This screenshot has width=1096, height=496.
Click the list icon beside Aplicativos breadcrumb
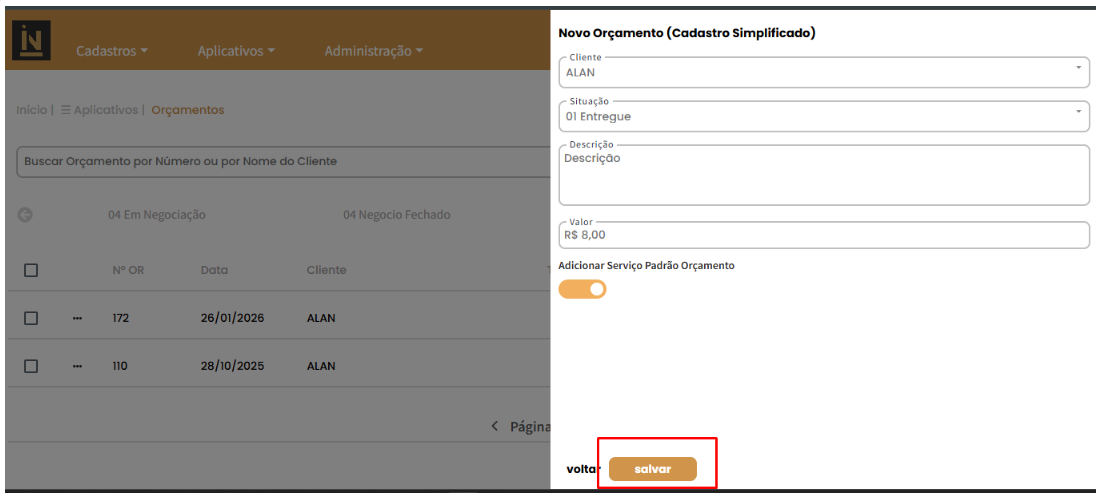click(66, 110)
